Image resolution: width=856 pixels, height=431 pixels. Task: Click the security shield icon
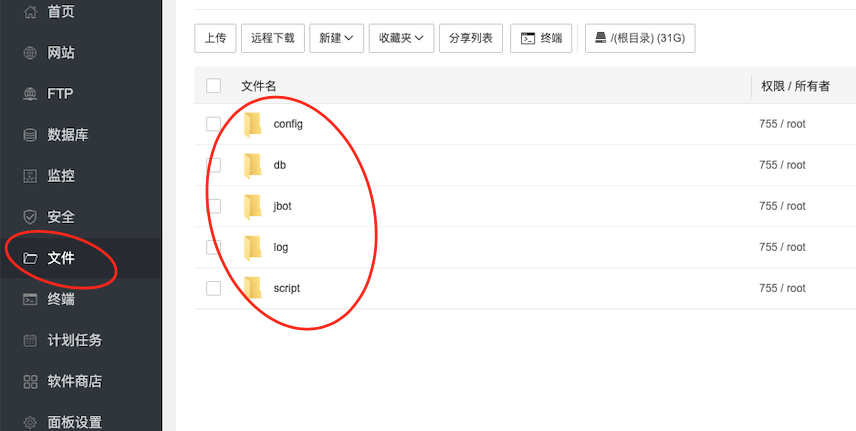[29, 217]
